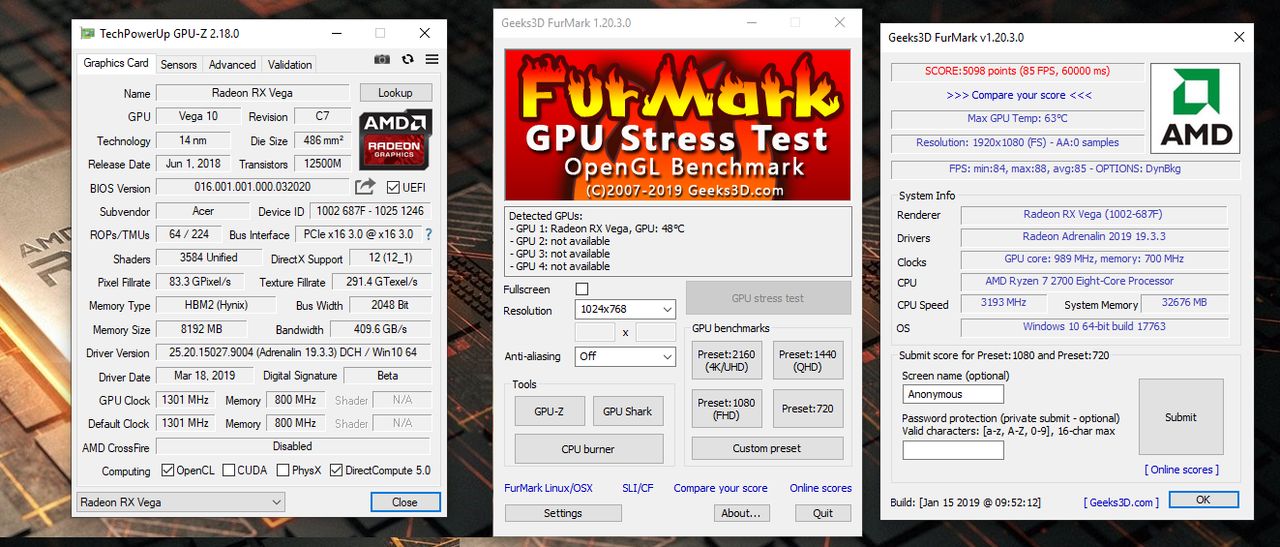Viewport: 1280px width, 547px height.
Task: Open the FurMark Linux/OSX link
Action: pos(548,488)
